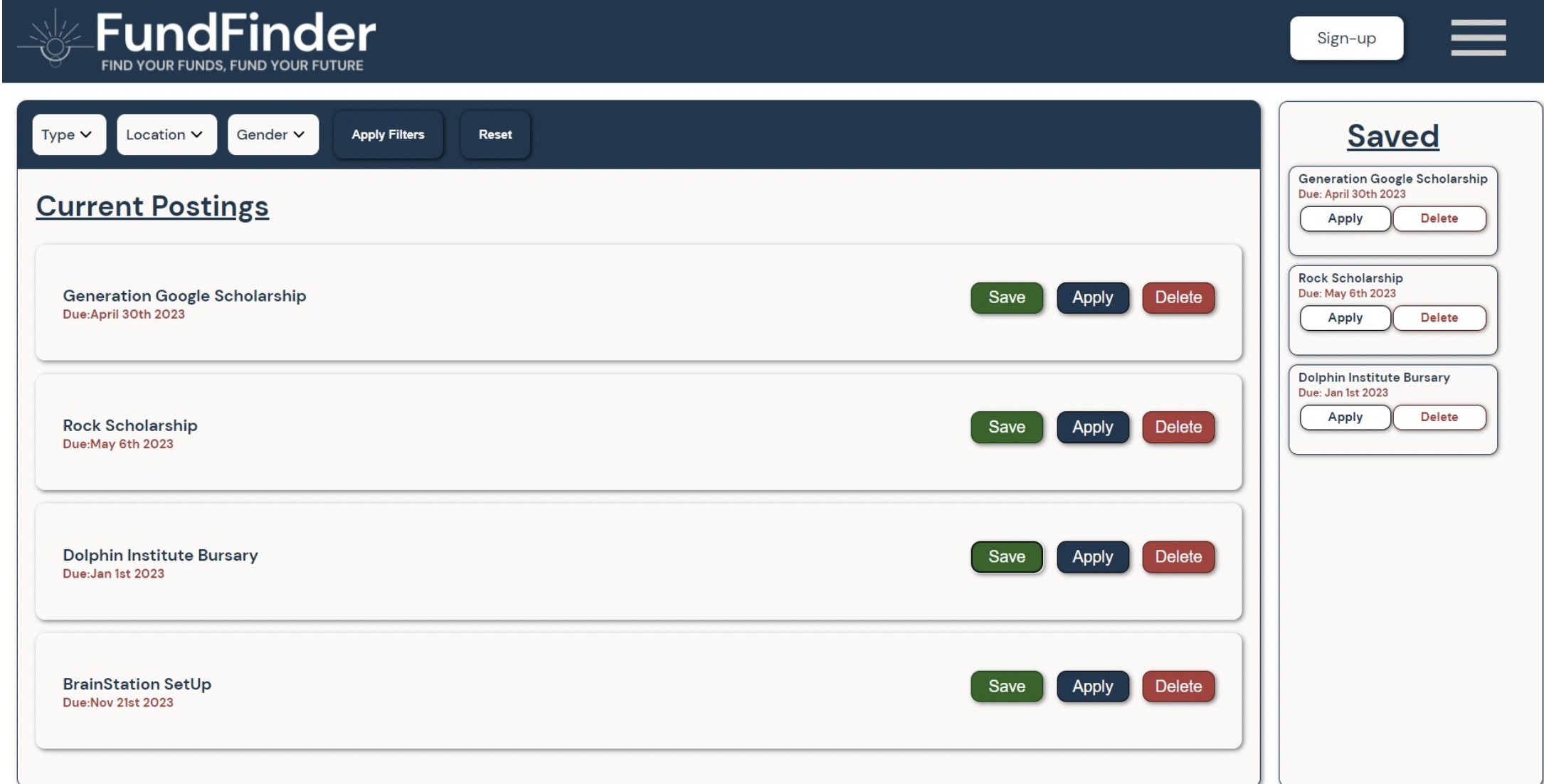Click the FundFinder lightbulb logo icon

[55, 39]
